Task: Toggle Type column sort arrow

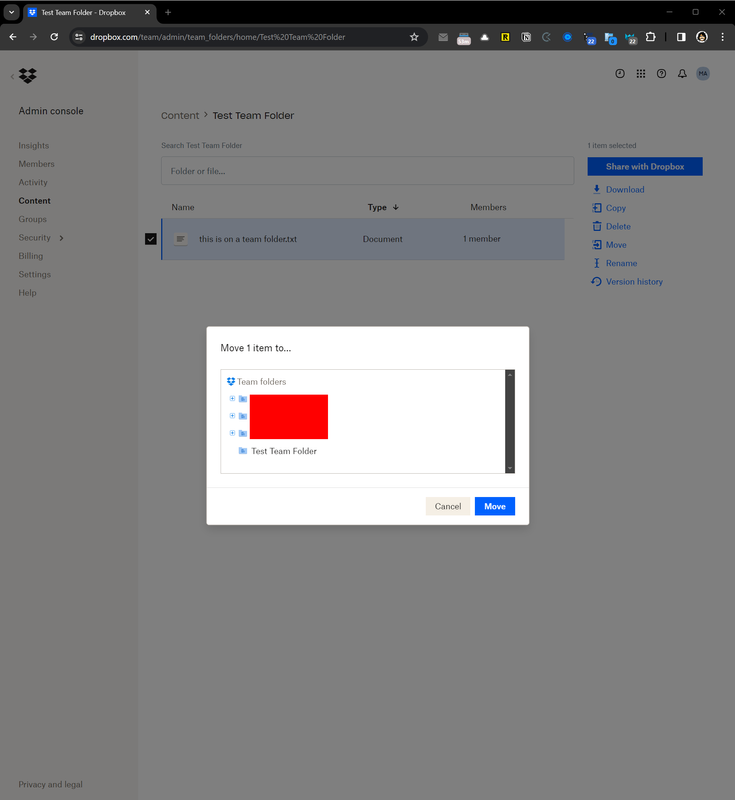Action: click(x=396, y=207)
